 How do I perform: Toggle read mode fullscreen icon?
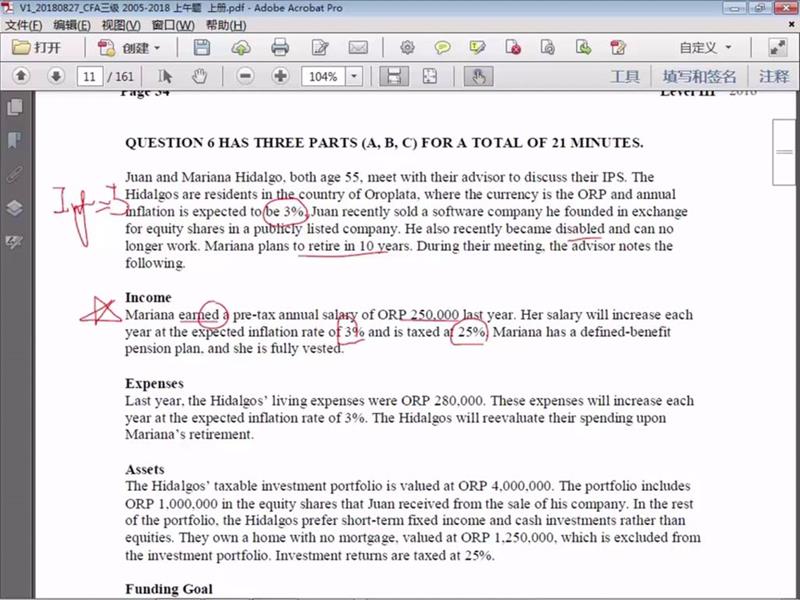pos(777,47)
